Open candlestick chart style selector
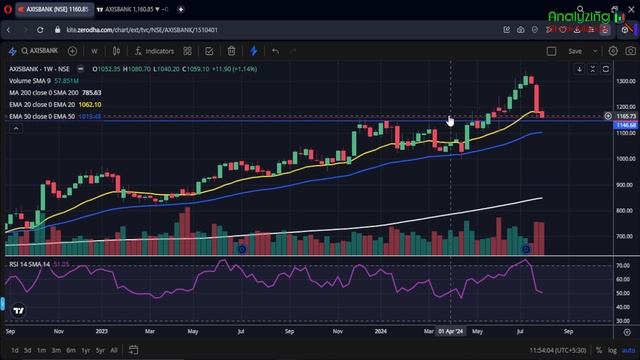640x360 pixels. pos(116,51)
